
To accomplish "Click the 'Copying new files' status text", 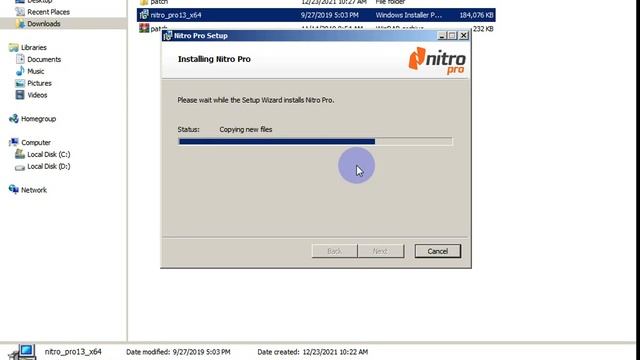I will (x=246, y=129).
